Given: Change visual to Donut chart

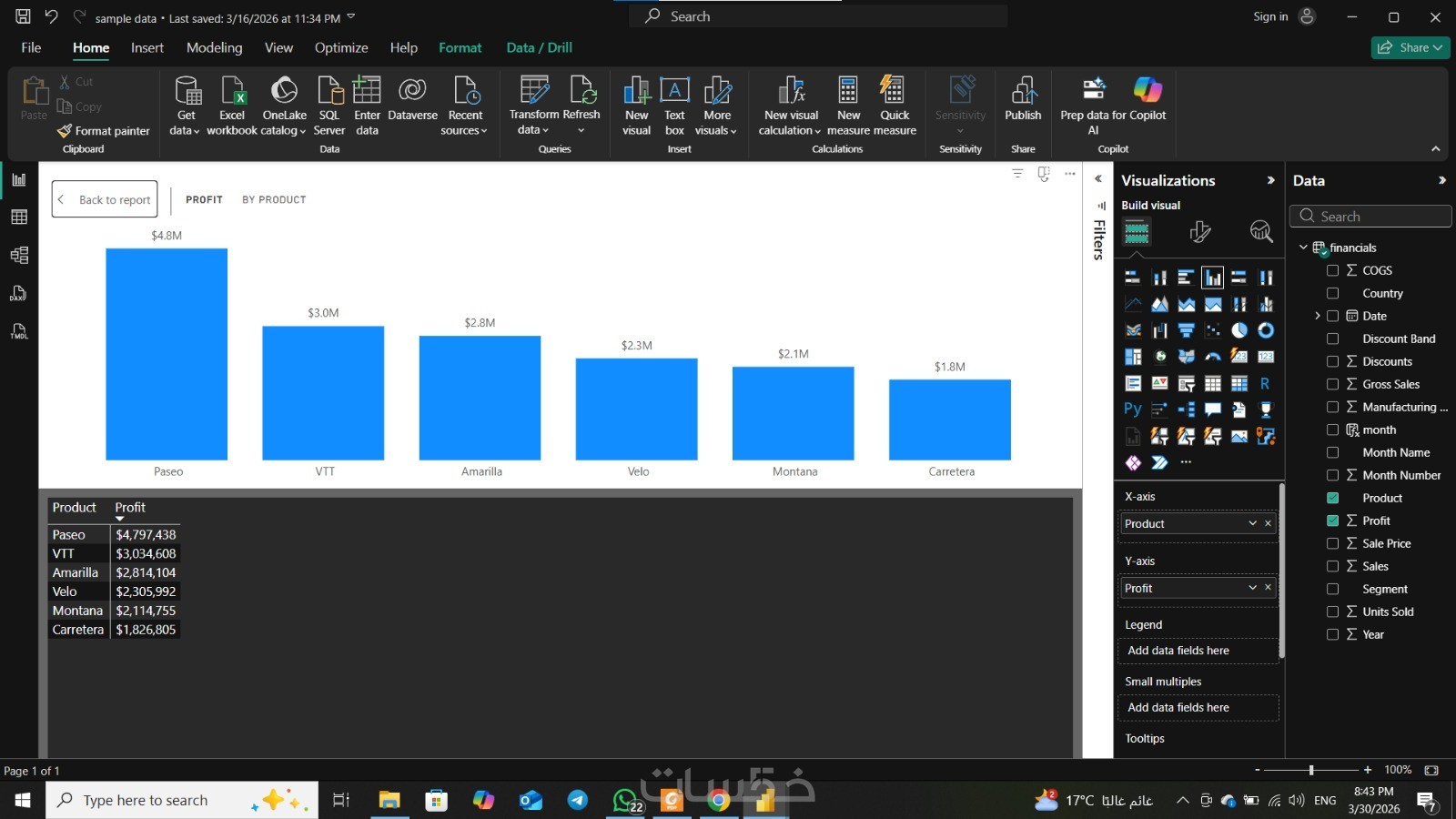Looking at the screenshot, I should [x=1266, y=330].
